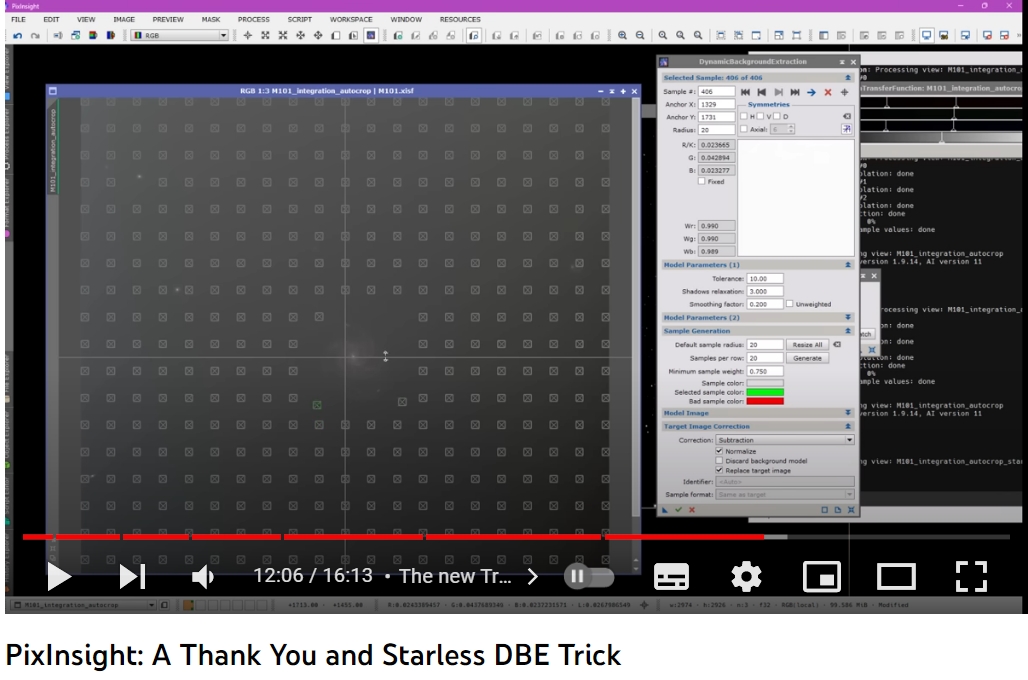
Task: Enable the Unweighted checkbox
Action: pos(790,304)
